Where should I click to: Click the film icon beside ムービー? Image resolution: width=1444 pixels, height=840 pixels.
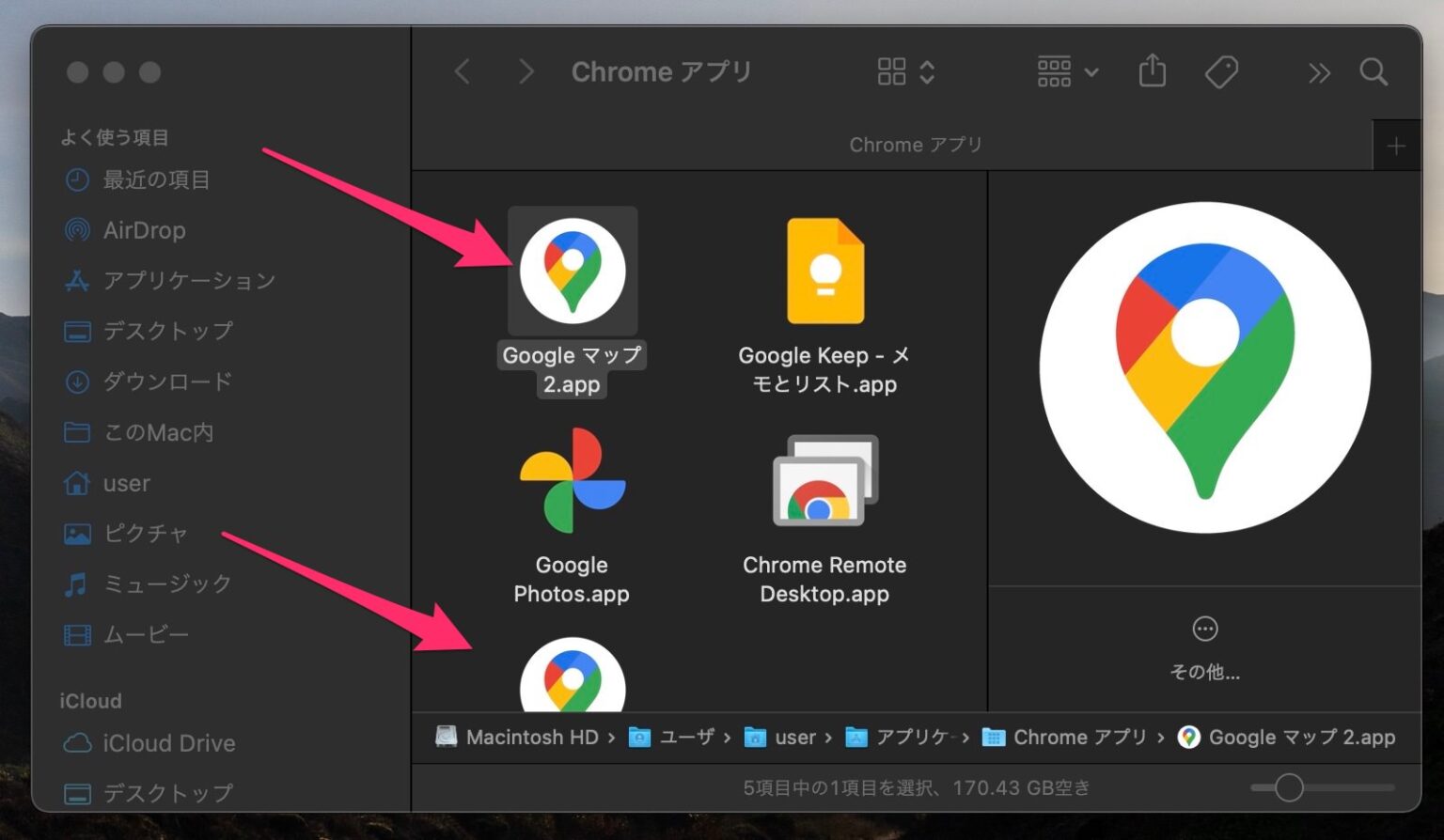click(77, 635)
